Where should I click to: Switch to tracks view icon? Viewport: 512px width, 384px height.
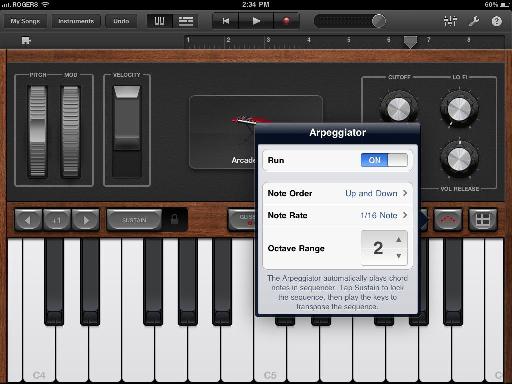tap(186, 21)
